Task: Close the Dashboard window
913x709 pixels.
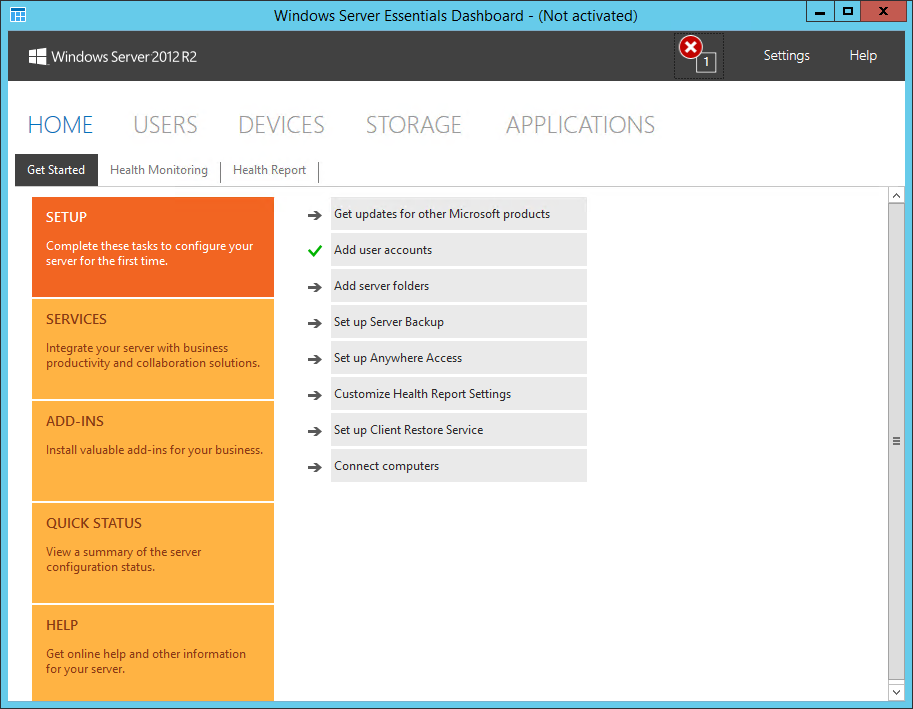Action: pyautogui.click(x=883, y=12)
